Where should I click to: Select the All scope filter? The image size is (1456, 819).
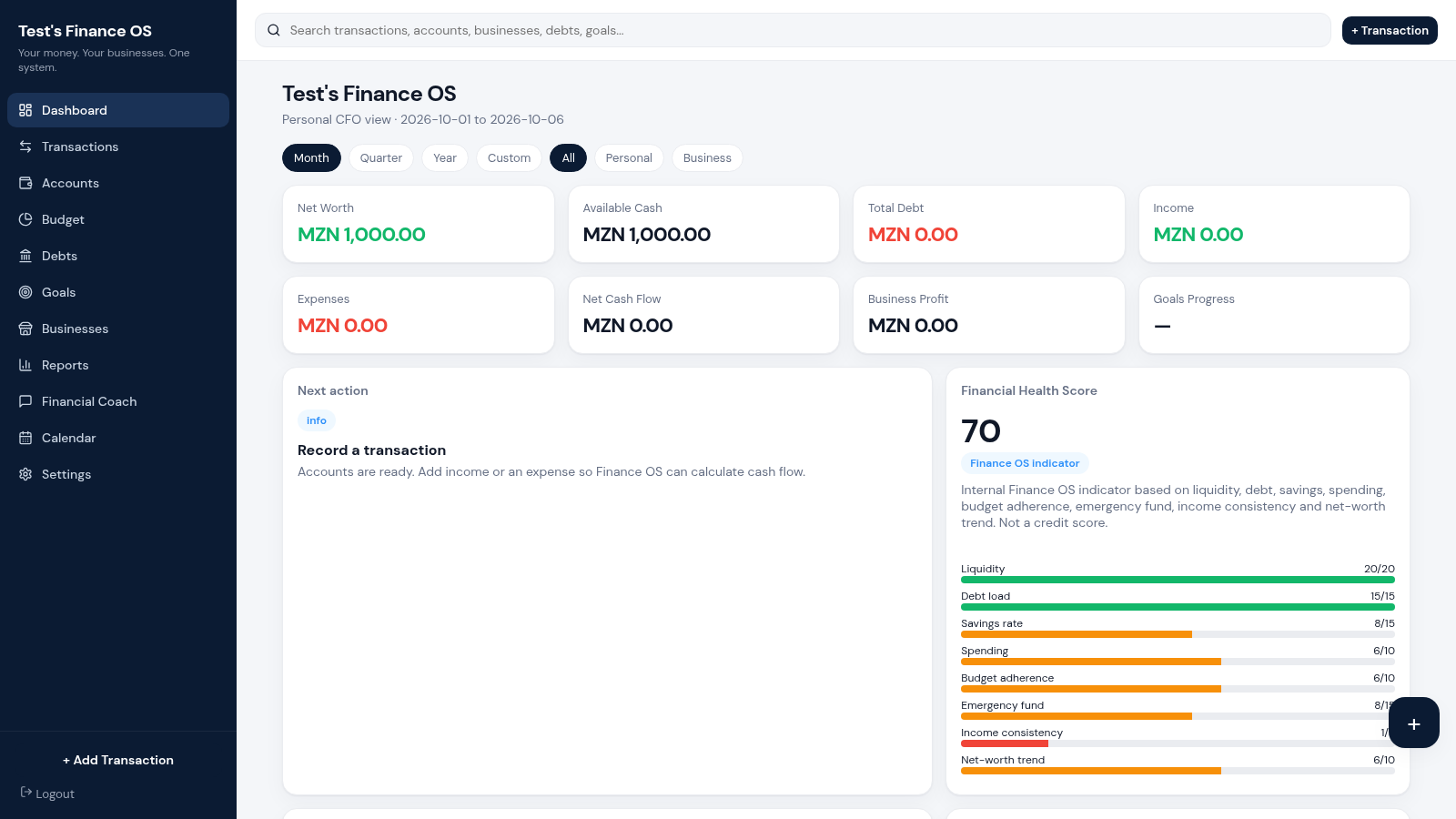click(x=569, y=157)
